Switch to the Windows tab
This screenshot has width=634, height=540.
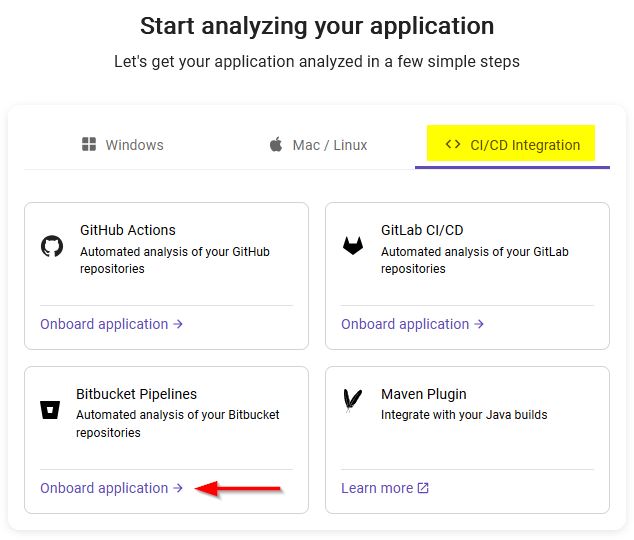click(122, 145)
